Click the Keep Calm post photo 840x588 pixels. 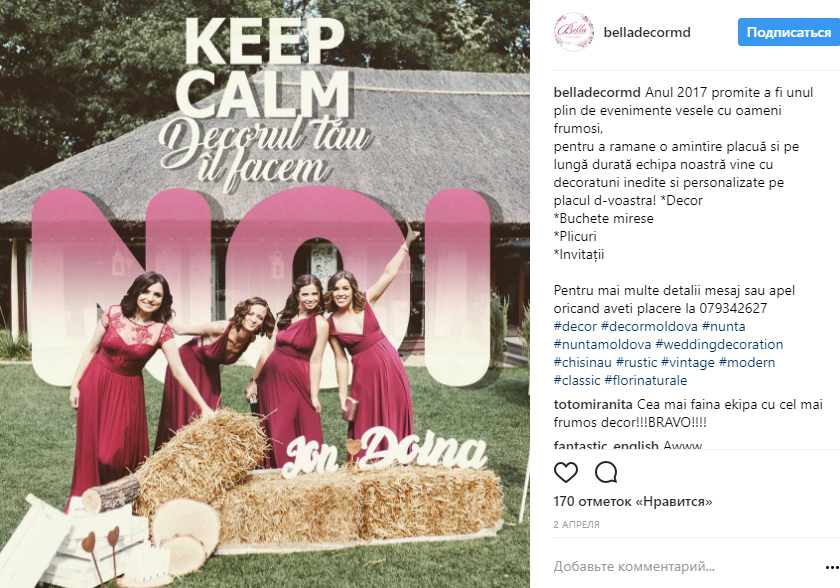[x=265, y=294]
